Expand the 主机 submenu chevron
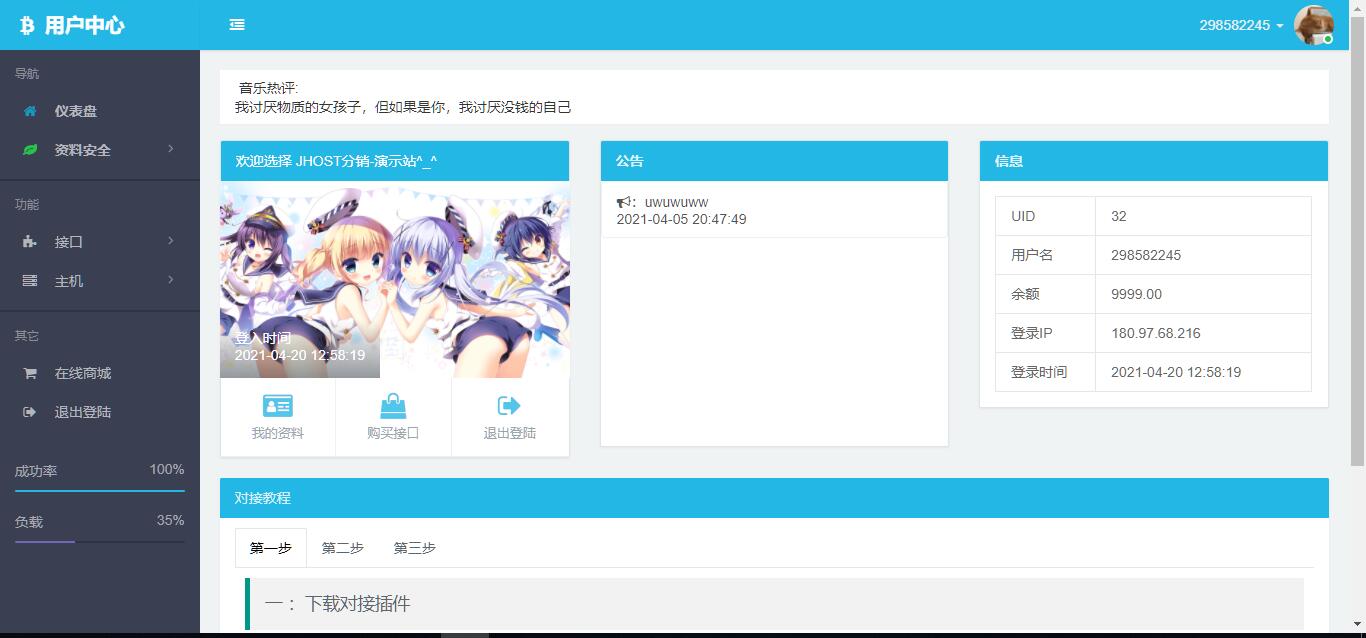Viewport: 1366px width, 638px height. pyautogui.click(x=171, y=280)
